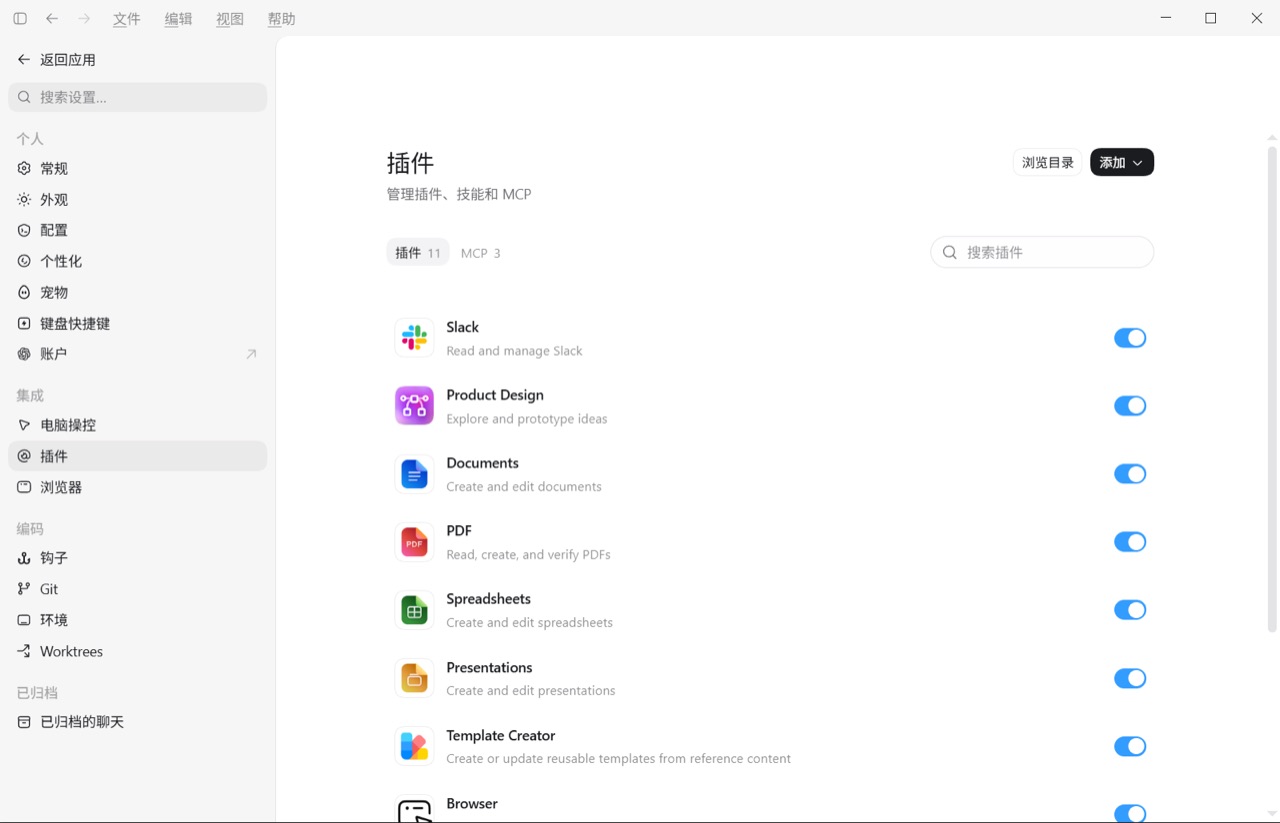Click the sidebar toggle icon
The image size is (1280, 823).
click(20, 19)
